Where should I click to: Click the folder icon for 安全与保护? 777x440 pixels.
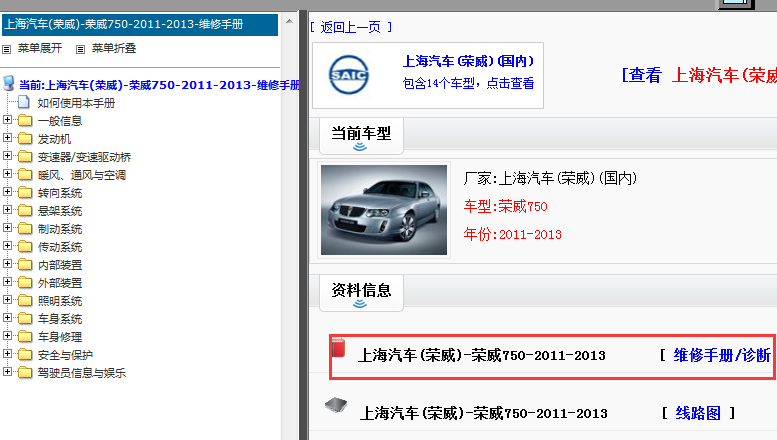(x=25, y=355)
